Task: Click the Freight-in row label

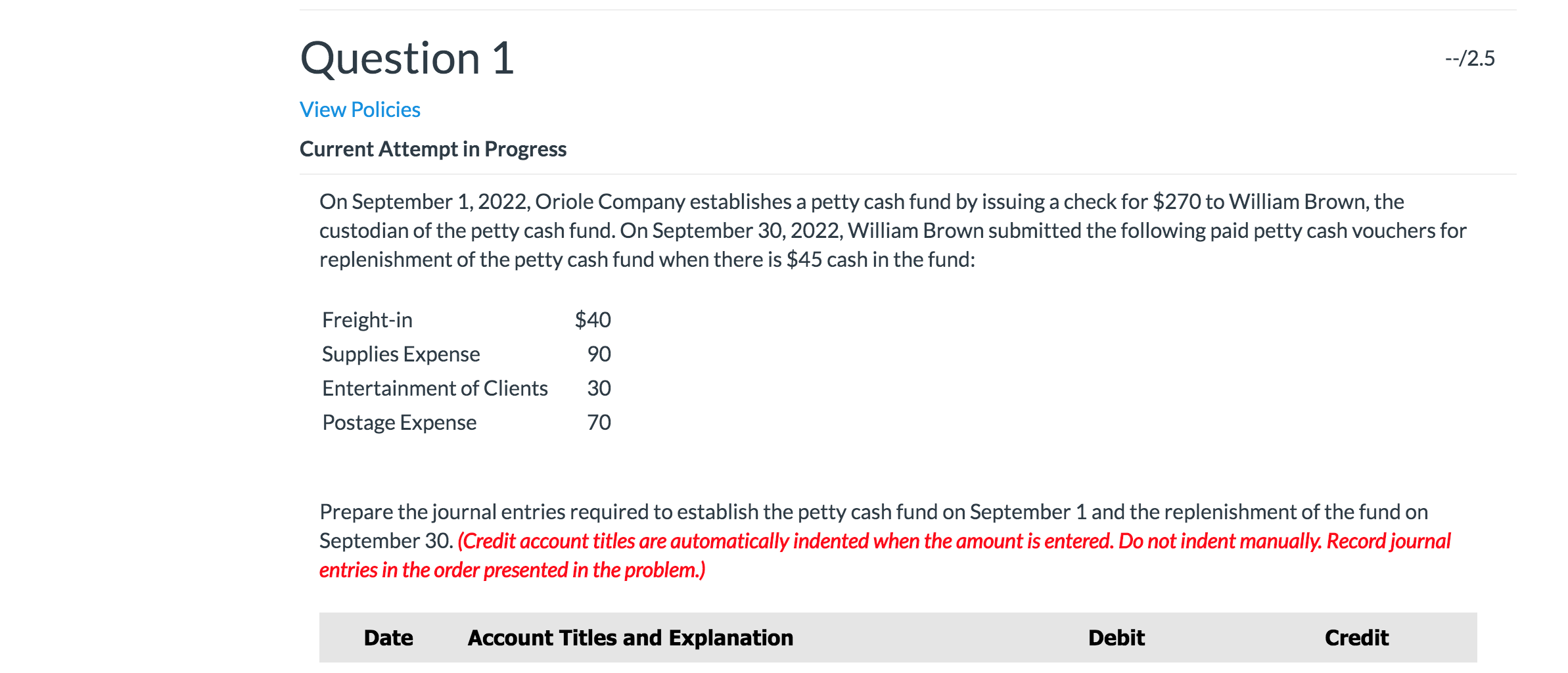Action: [367, 320]
